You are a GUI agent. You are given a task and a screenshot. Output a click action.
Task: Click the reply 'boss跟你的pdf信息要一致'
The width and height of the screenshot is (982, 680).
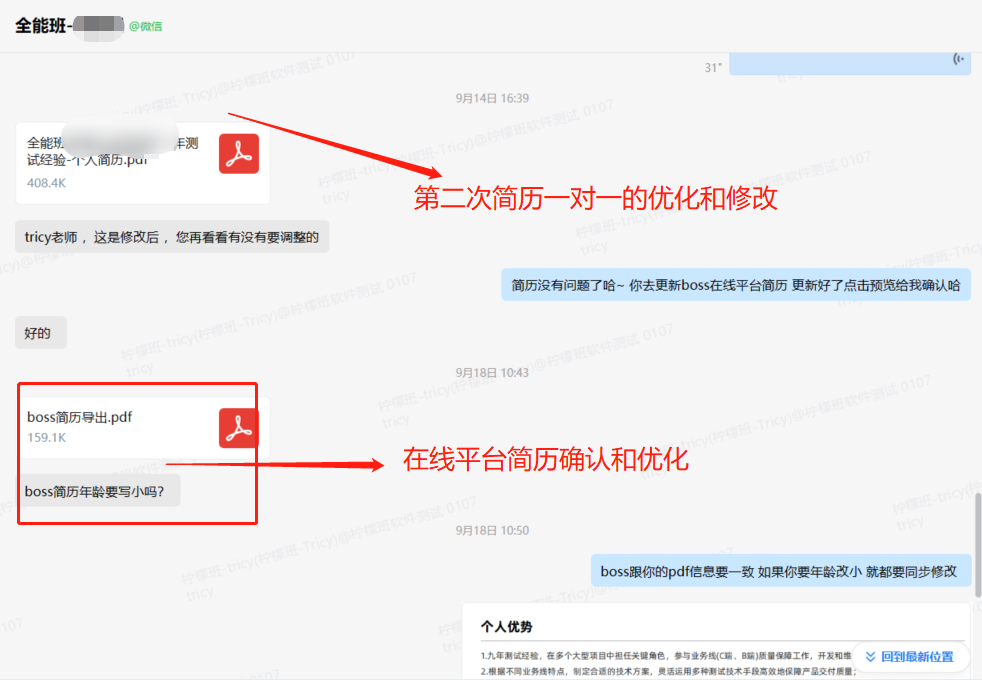[x=779, y=571]
